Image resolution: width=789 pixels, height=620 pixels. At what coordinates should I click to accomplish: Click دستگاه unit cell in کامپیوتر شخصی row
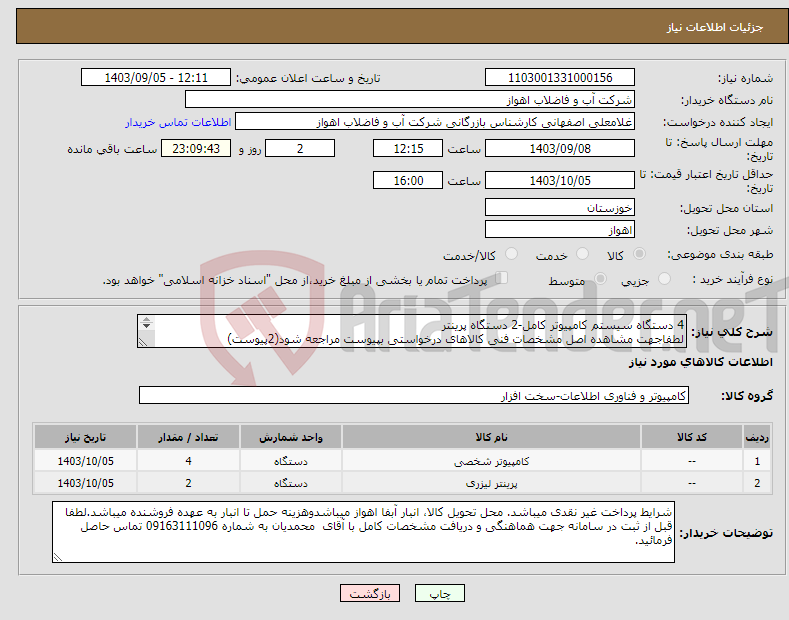coord(291,461)
